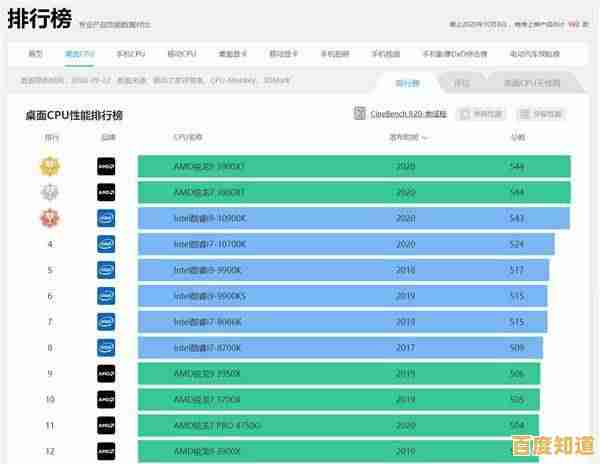Click the gold medal rank 1 icon
The image size is (600, 464).
coord(49,166)
